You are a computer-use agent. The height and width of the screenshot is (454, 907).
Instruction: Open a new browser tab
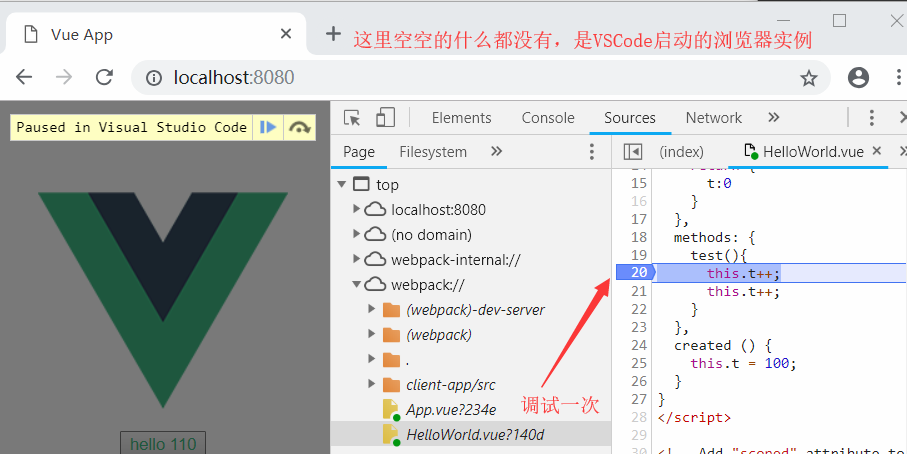[x=333, y=34]
